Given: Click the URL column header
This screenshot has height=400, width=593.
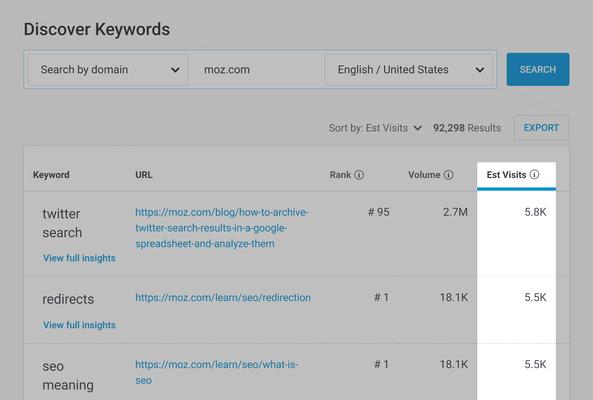Looking at the screenshot, I should point(144,175).
